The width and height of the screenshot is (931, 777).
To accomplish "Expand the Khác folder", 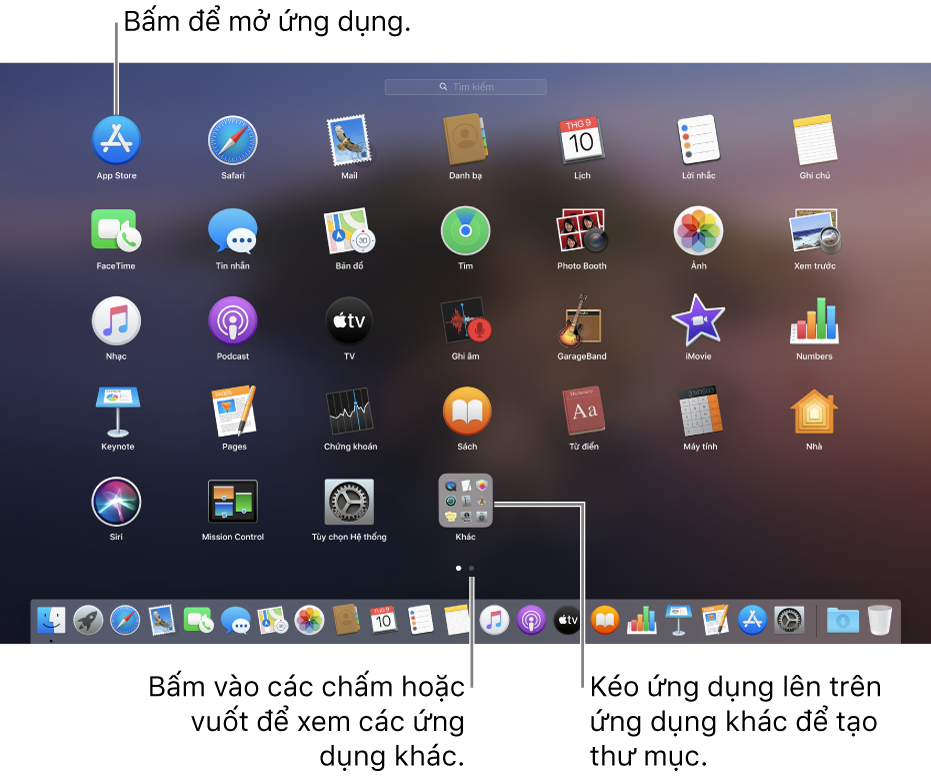I will click(x=466, y=500).
